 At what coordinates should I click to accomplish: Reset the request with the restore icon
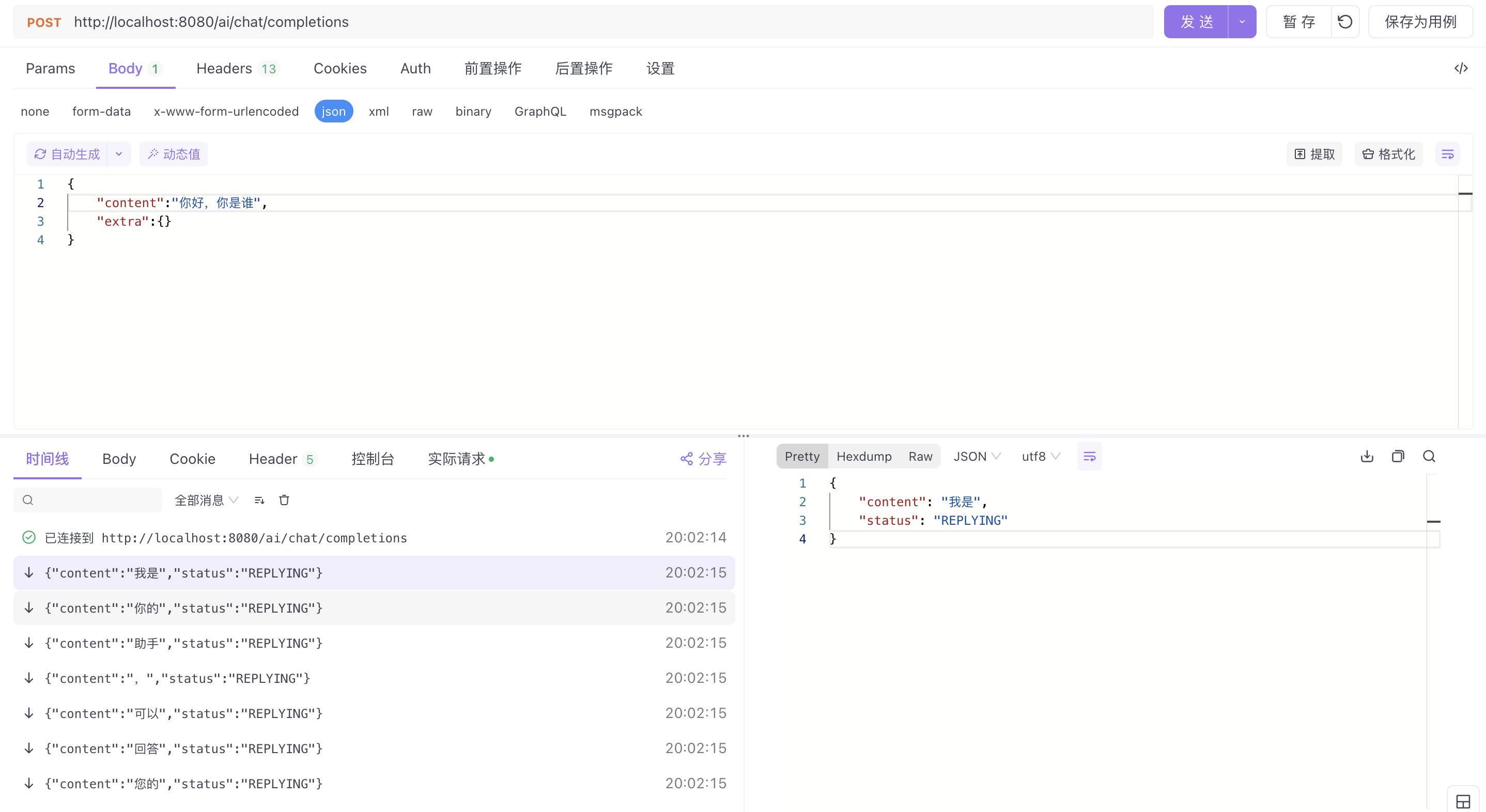coord(1344,21)
